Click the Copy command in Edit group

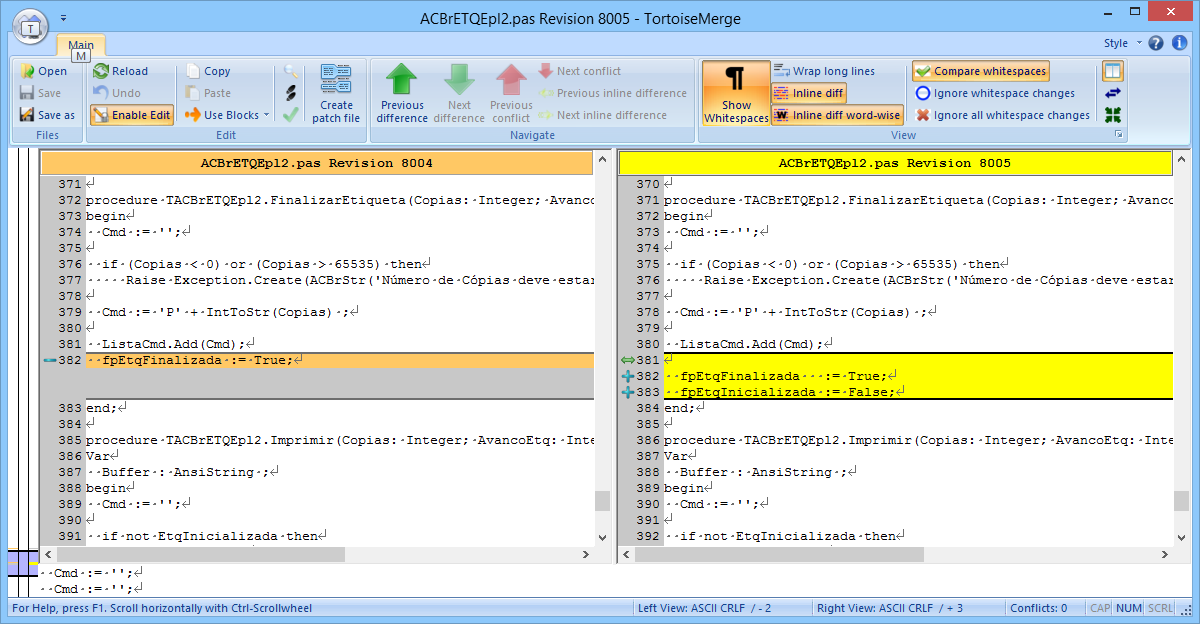click(208, 71)
